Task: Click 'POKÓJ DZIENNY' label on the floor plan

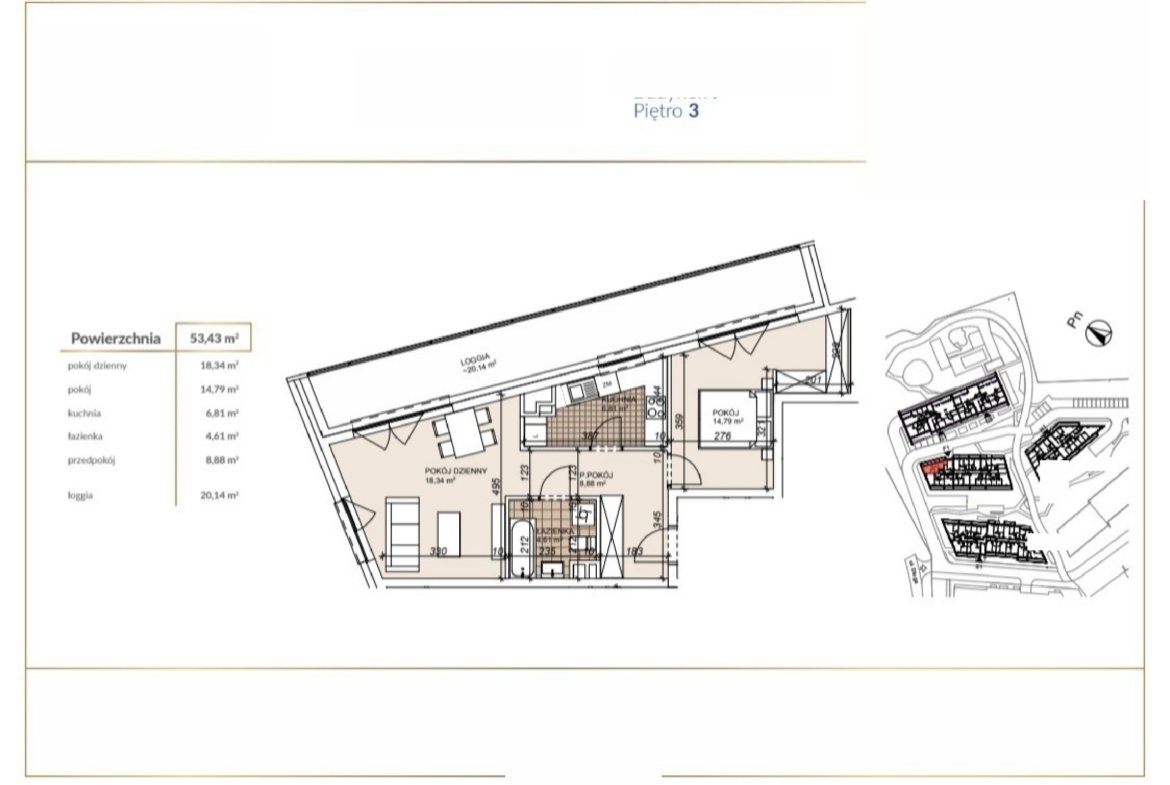Action: tap(456, 471)
